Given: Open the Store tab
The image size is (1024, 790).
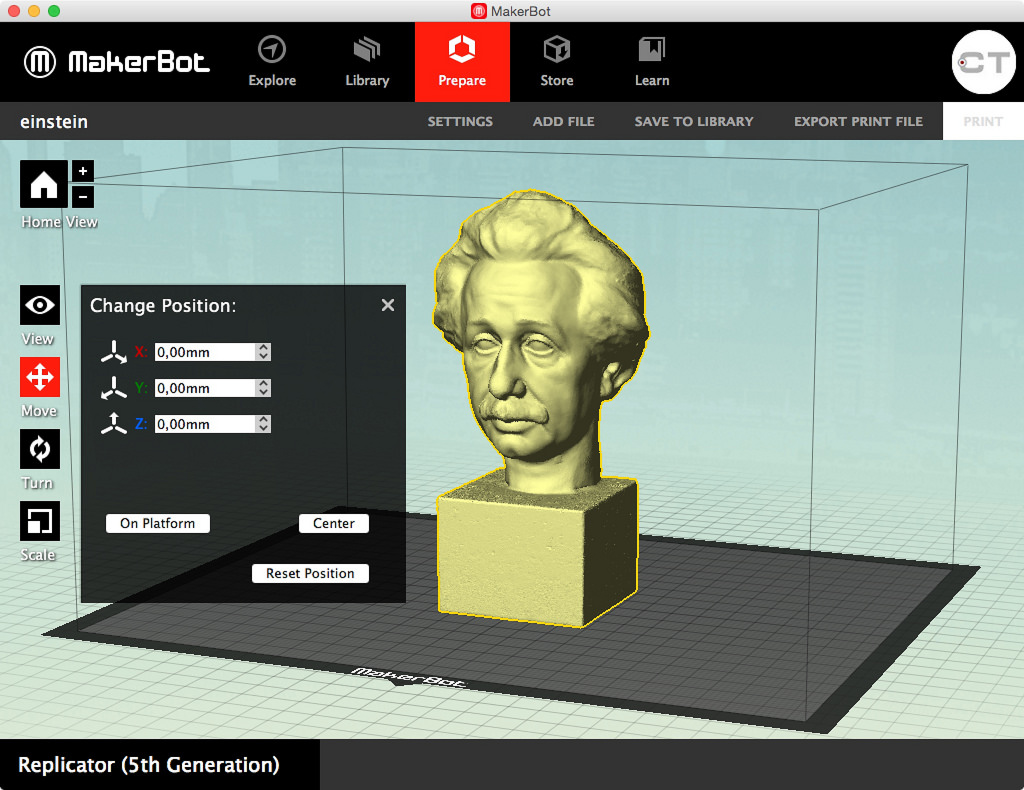Looking at the screenshot, I should (x=557, y=62).
